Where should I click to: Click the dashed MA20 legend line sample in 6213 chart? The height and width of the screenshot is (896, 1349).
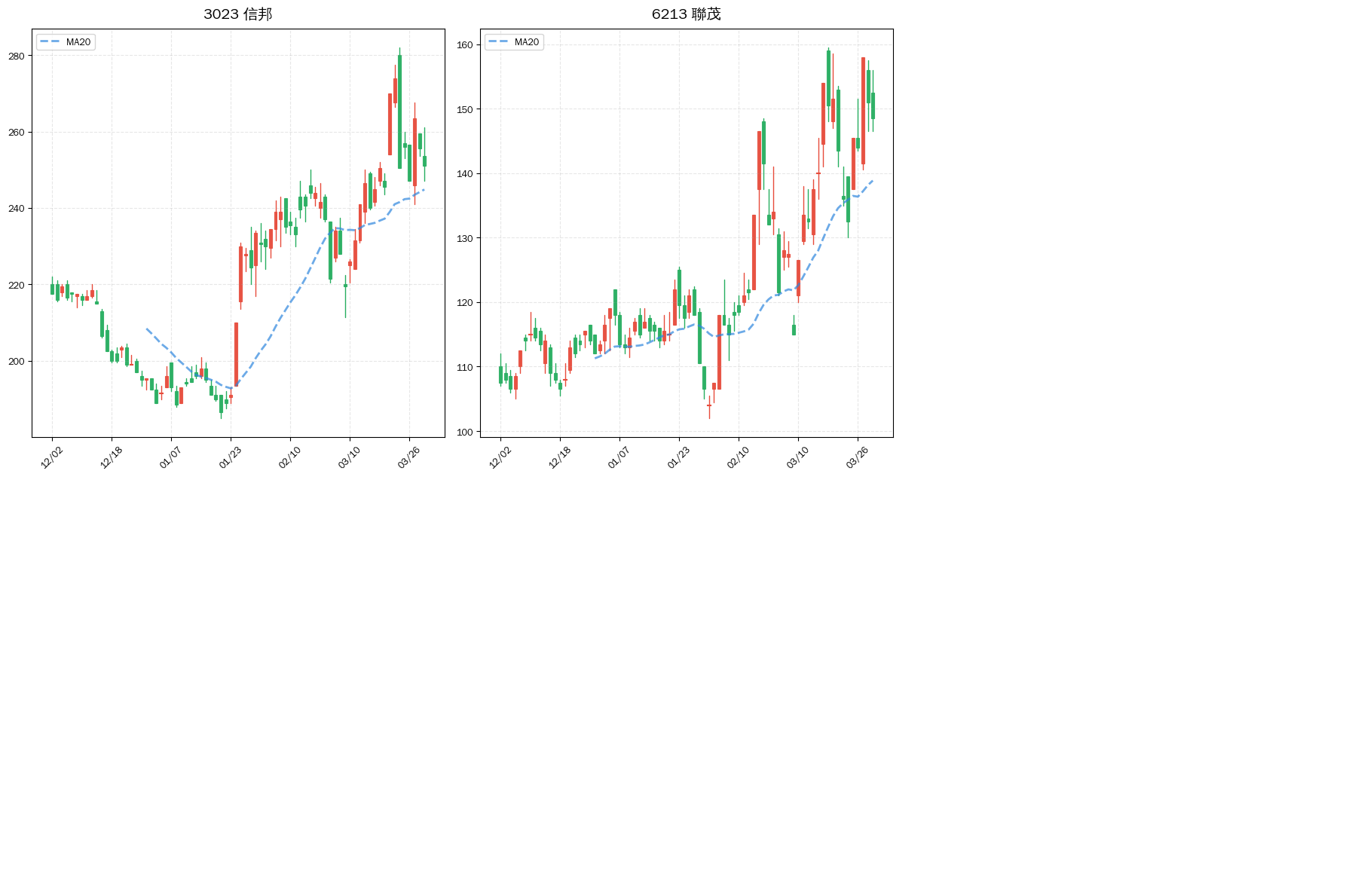point(498,42)
